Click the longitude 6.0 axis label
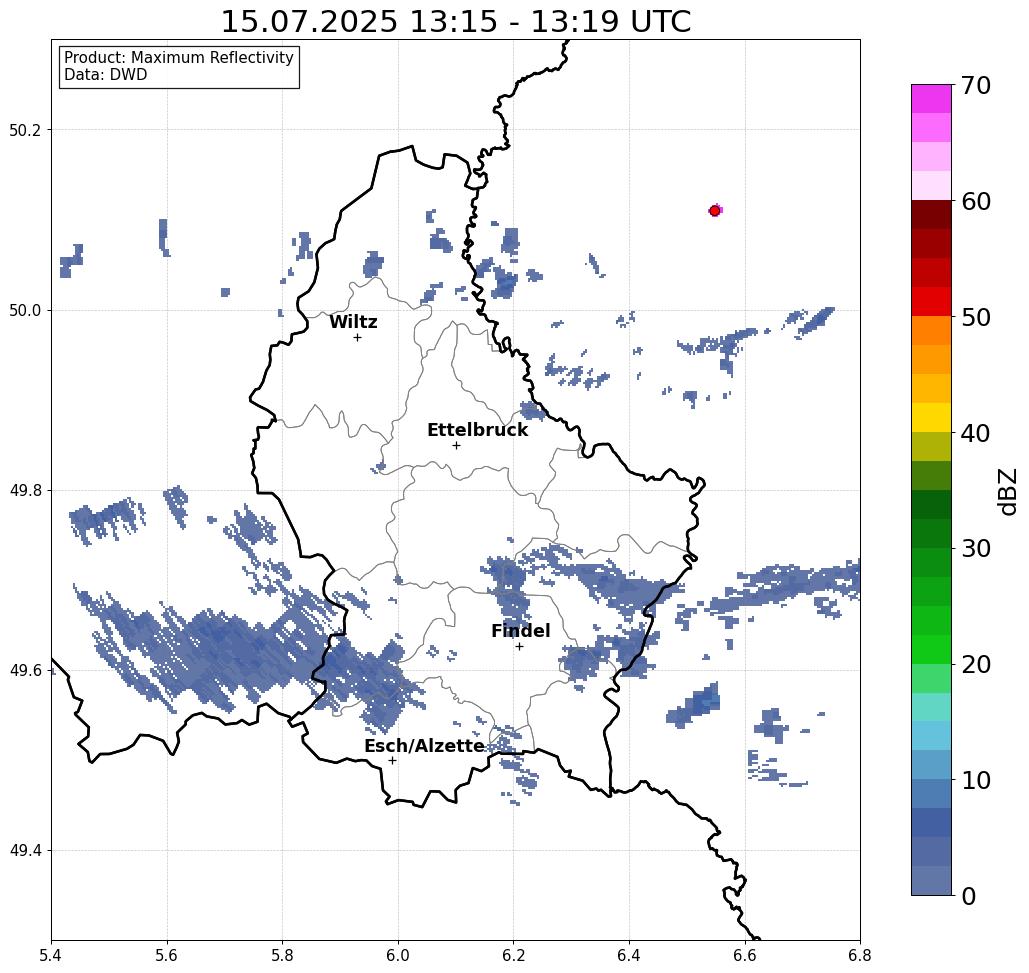 click(x=398, y=956)
